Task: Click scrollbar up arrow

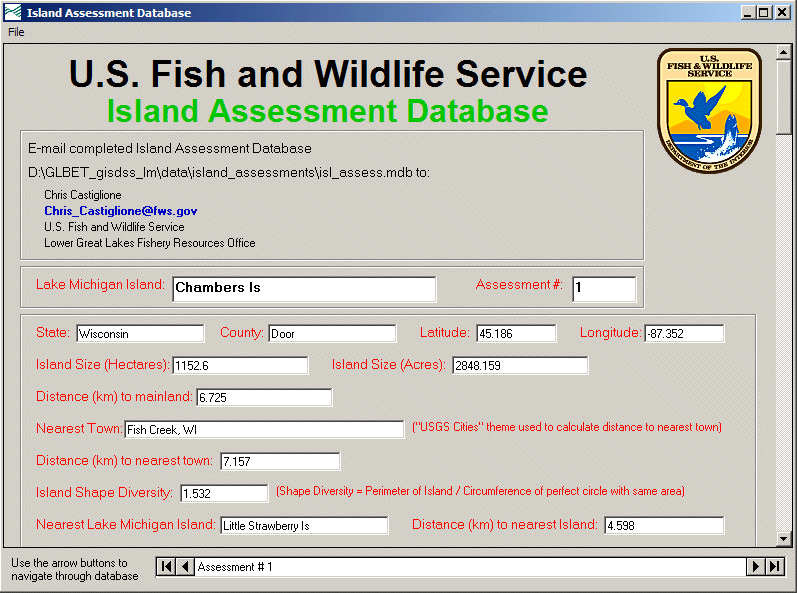Action: (x=783, y=52)
